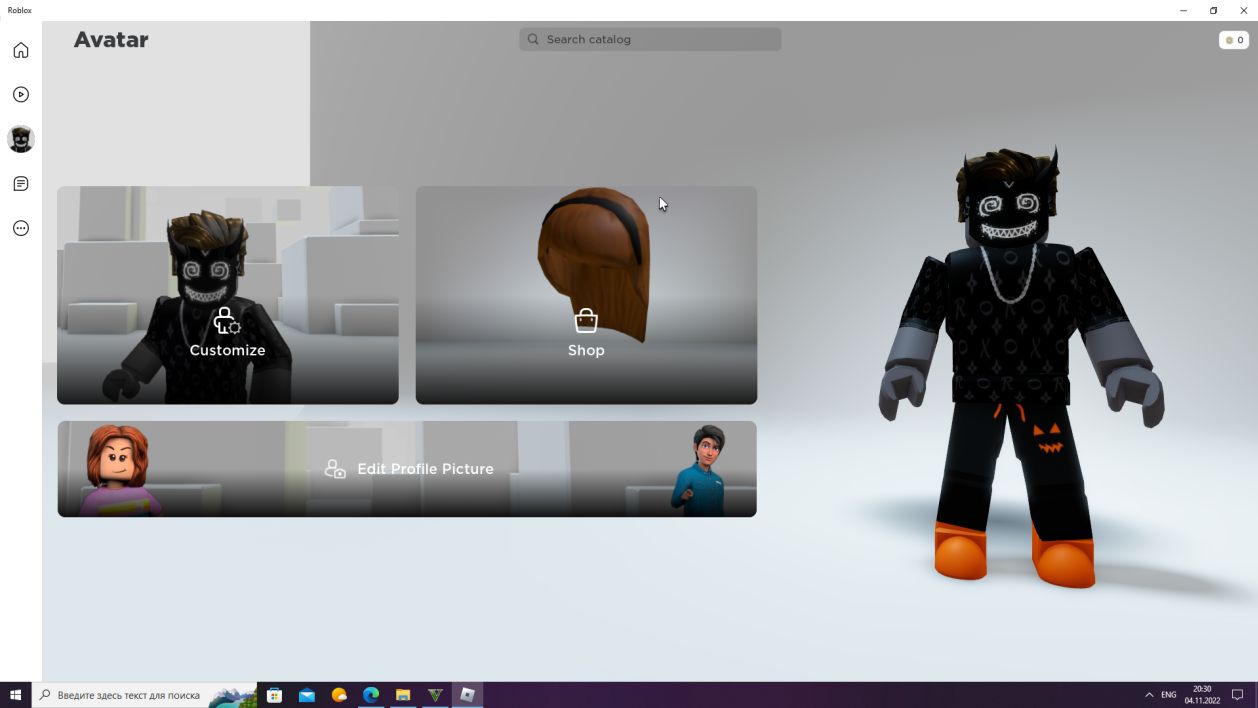Image resolution: width=1258 pixels, height=708 pixels.
Task: Minimize the Roblox window
Action: point(1184,10)
